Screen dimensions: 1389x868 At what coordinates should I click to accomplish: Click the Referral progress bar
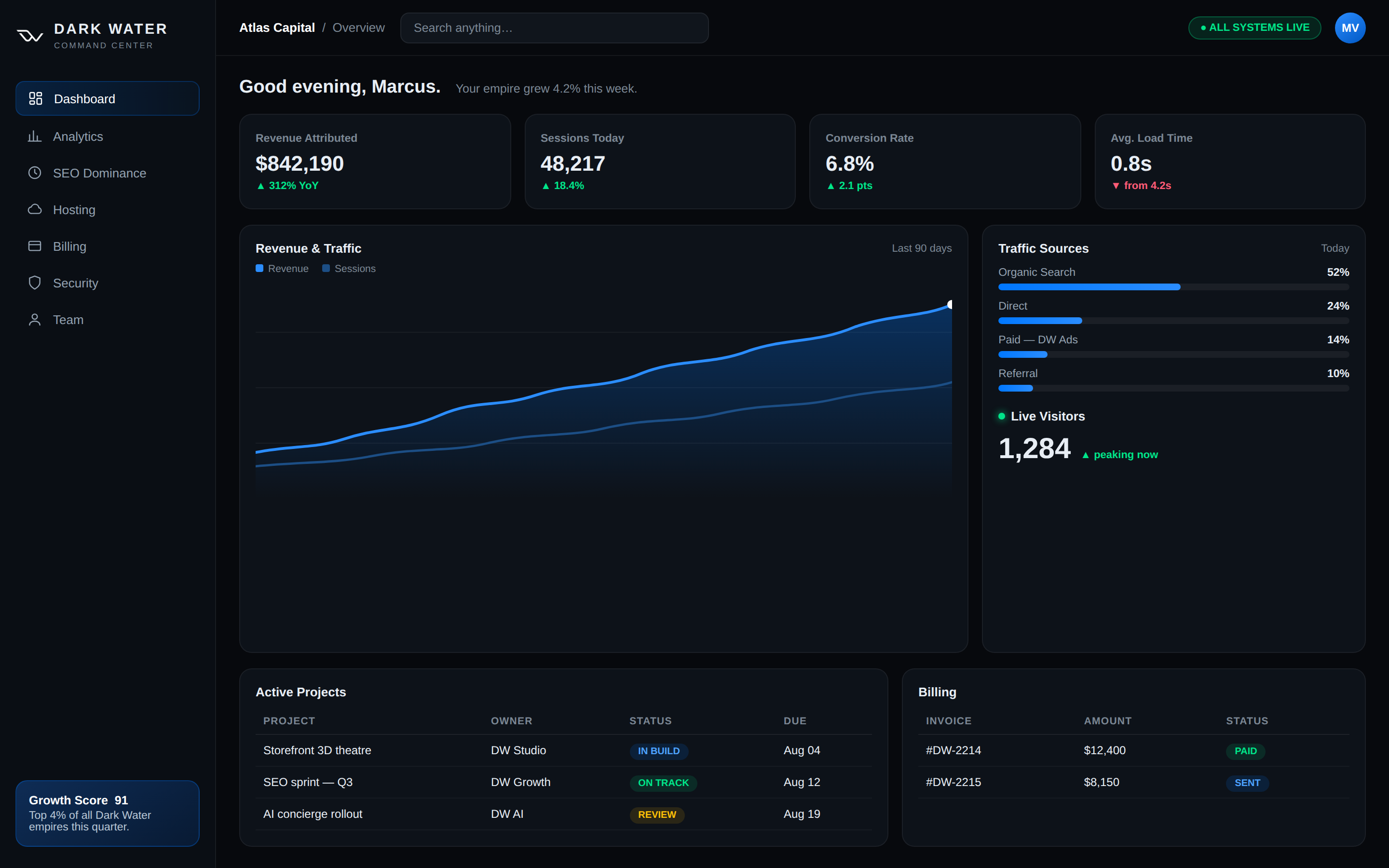coord(1173,389)
